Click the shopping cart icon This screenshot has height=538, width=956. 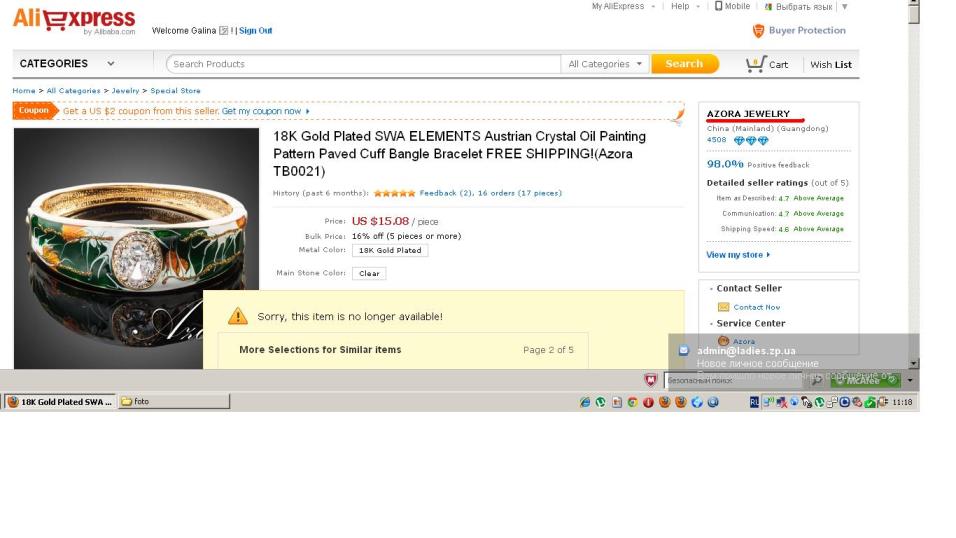755,64
